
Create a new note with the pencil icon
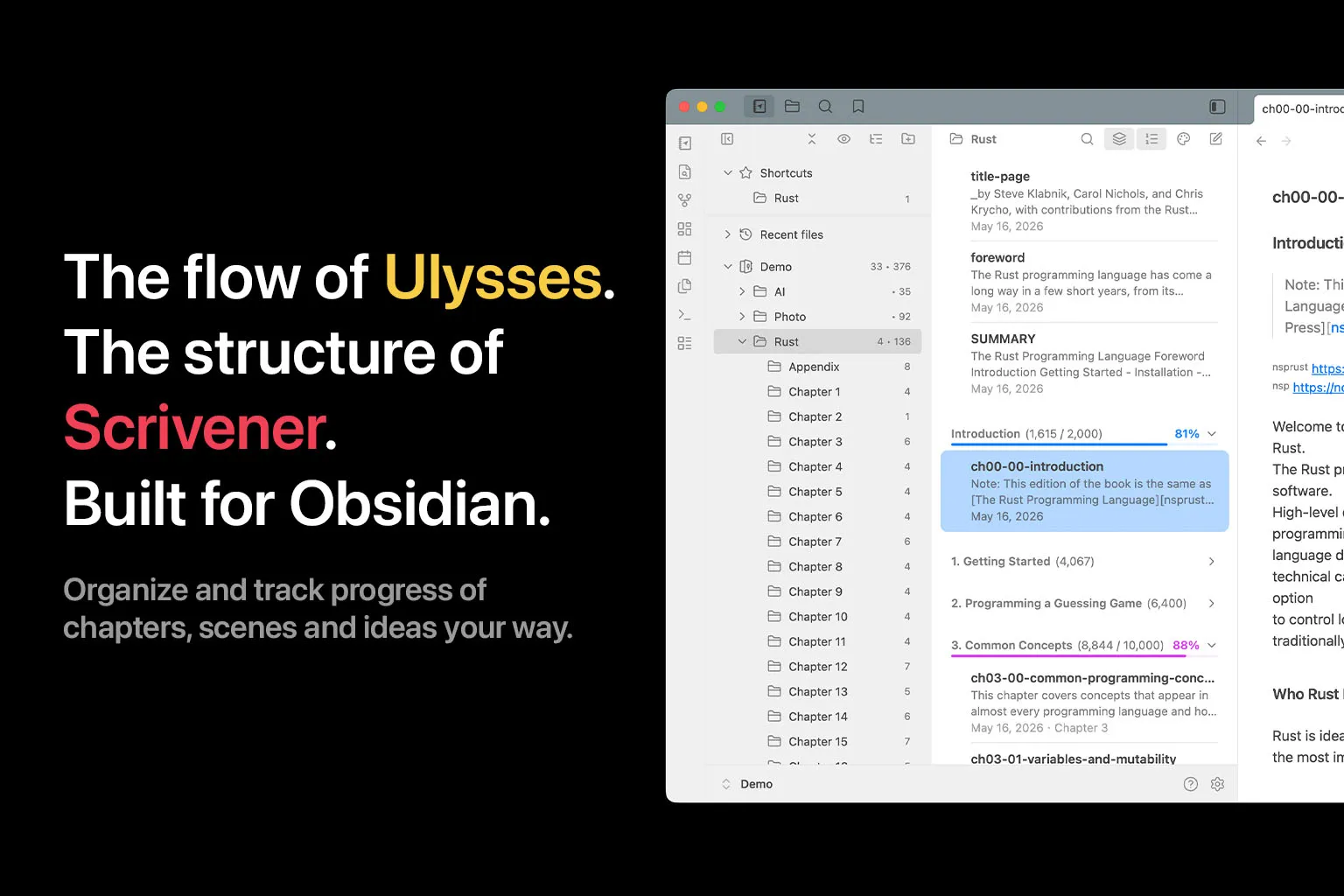tap(1216, 139)
